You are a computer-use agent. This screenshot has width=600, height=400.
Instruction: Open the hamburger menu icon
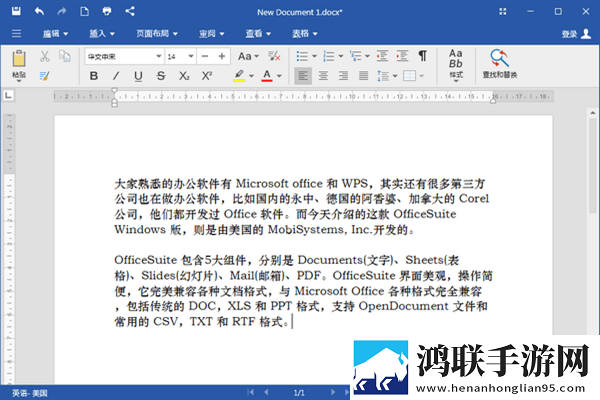coord(16,34)
